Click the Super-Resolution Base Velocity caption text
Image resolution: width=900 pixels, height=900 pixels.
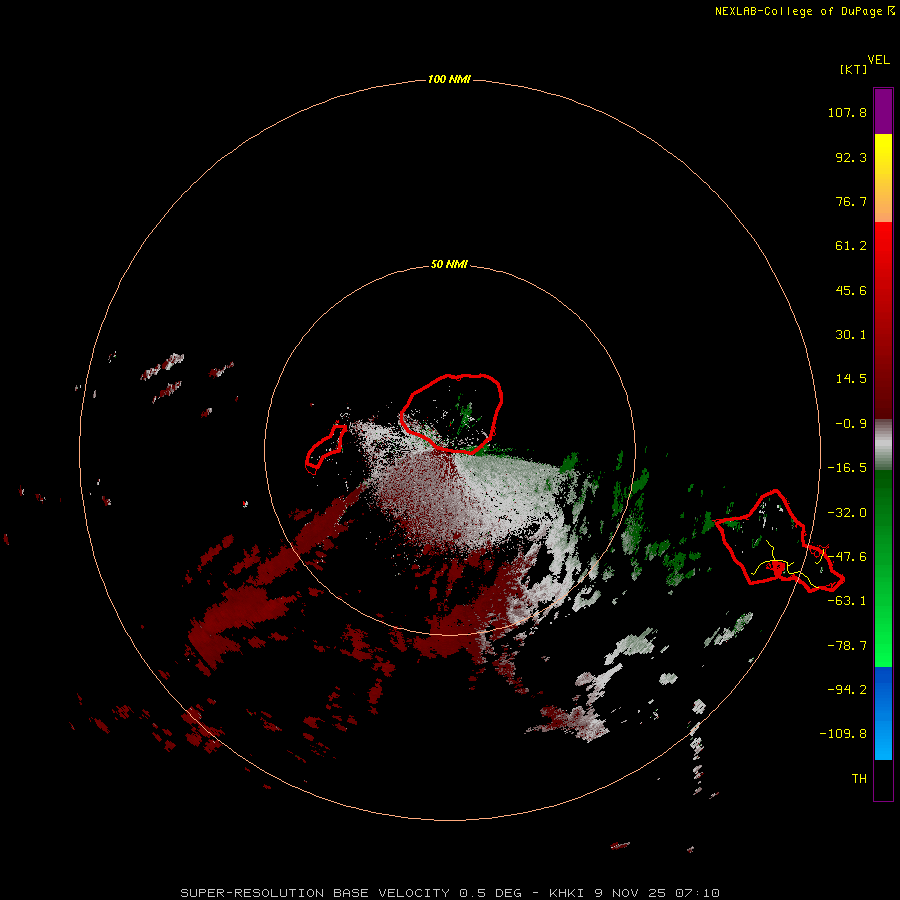[449, 893]
